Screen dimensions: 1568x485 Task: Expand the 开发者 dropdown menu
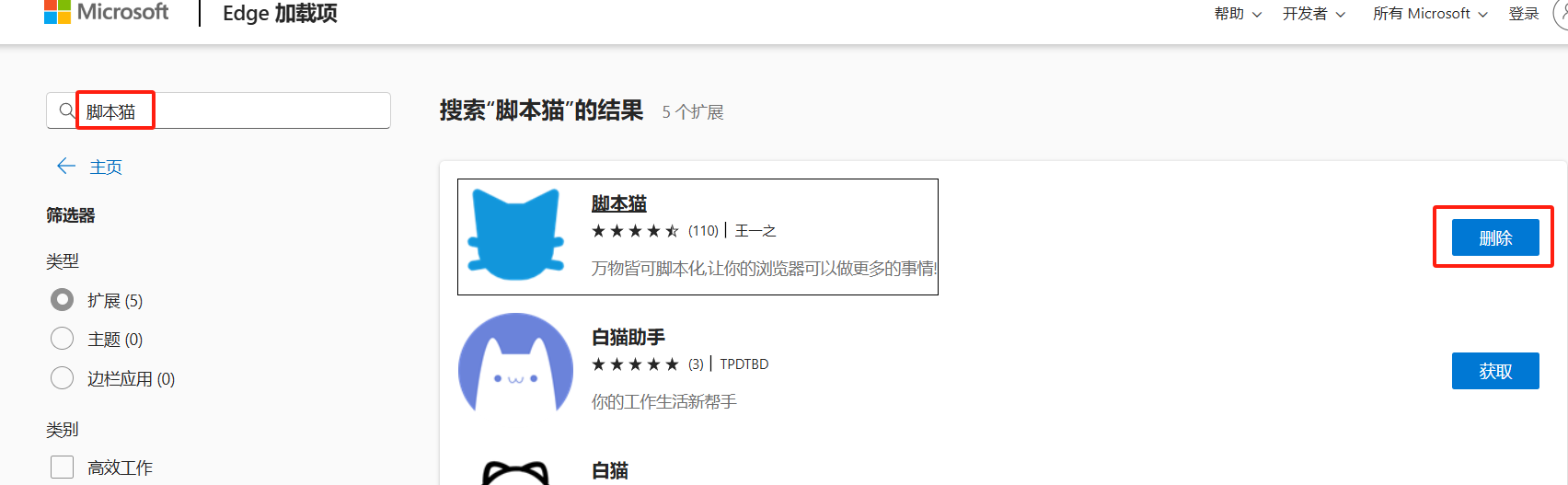point(1314,14)
